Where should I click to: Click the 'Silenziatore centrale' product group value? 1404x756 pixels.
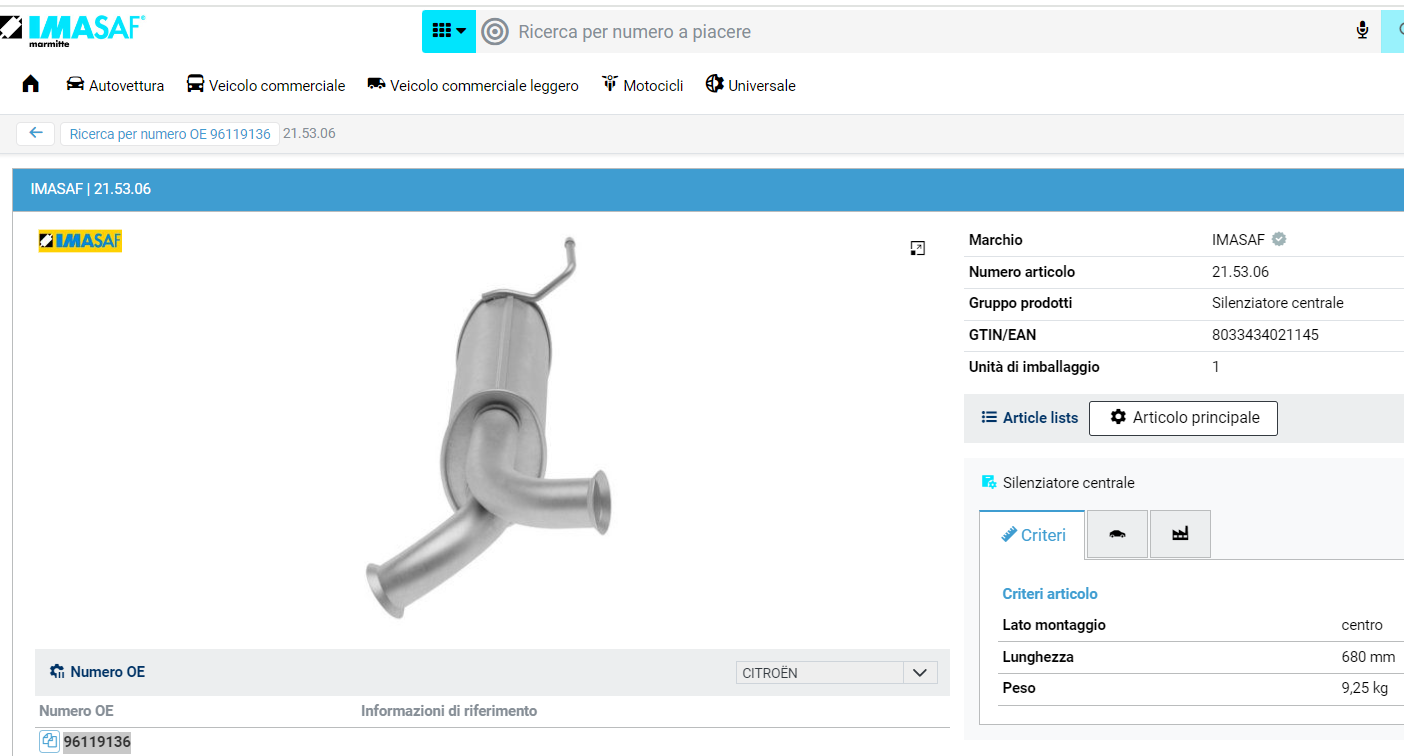point(1278,303)
